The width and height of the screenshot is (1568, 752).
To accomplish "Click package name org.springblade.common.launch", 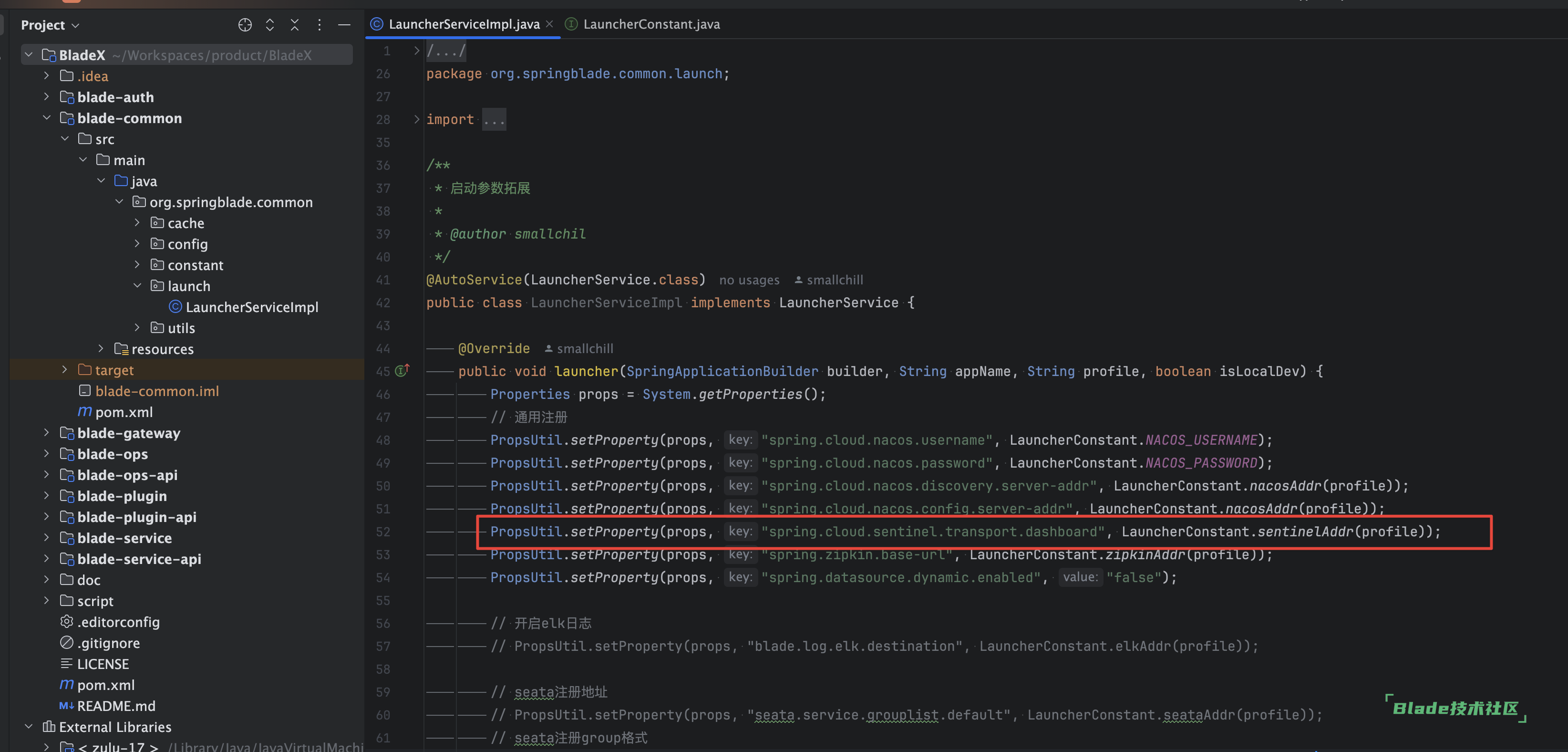I will click(606, 73).
